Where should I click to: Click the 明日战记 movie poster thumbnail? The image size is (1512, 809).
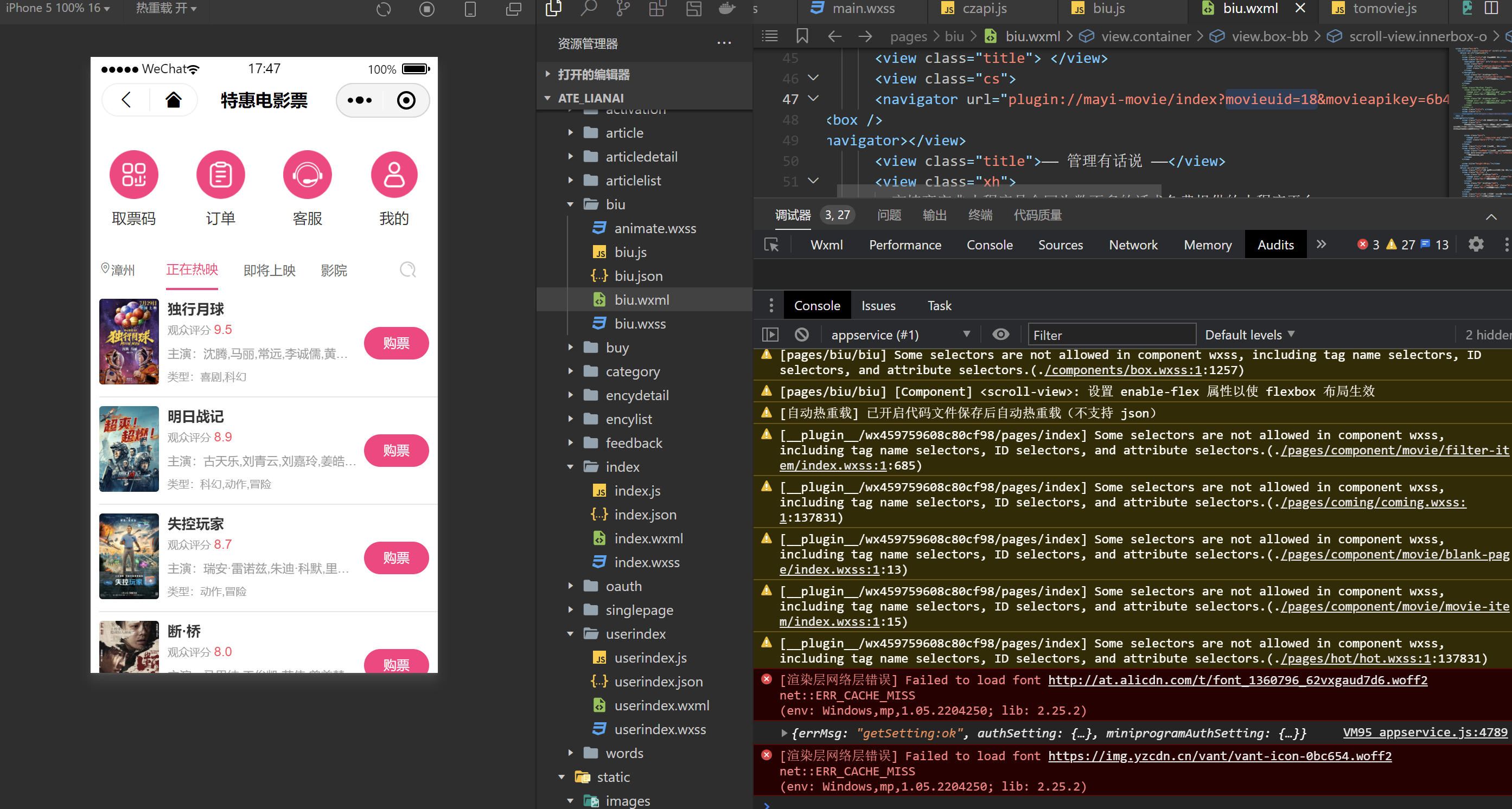click(129, 449)
